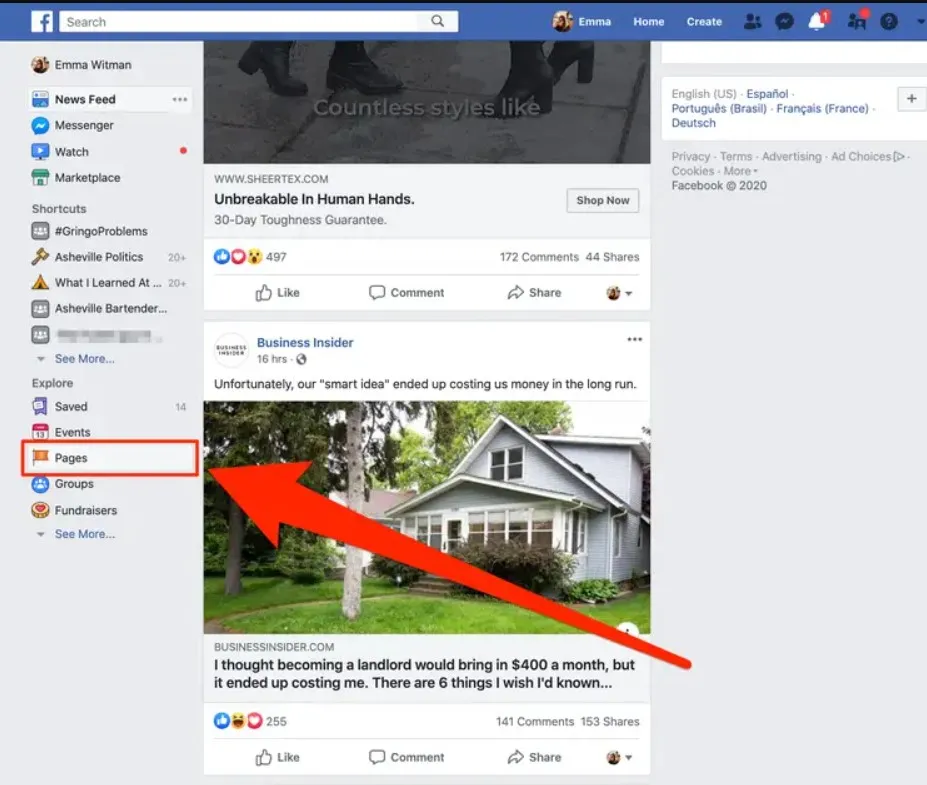Click the Groups sidebar icon
Screen dimensions: 927x785
[x=40, y=484]
